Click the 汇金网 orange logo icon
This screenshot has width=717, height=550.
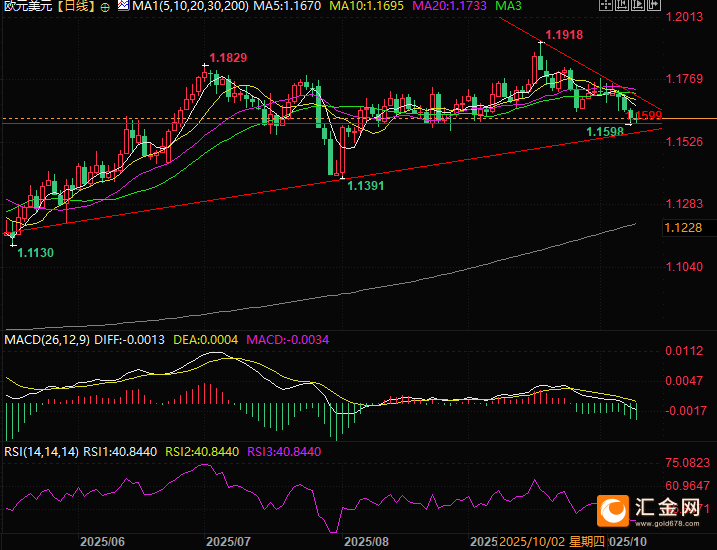pyautogui.click(x=611, y=512)
